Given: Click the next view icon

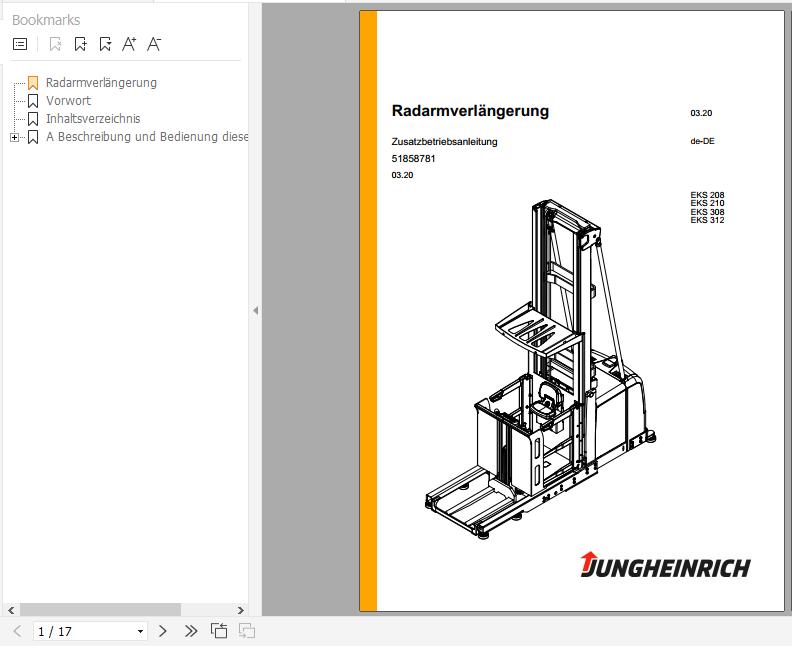Looking at the screenshot, I should 246,631.
